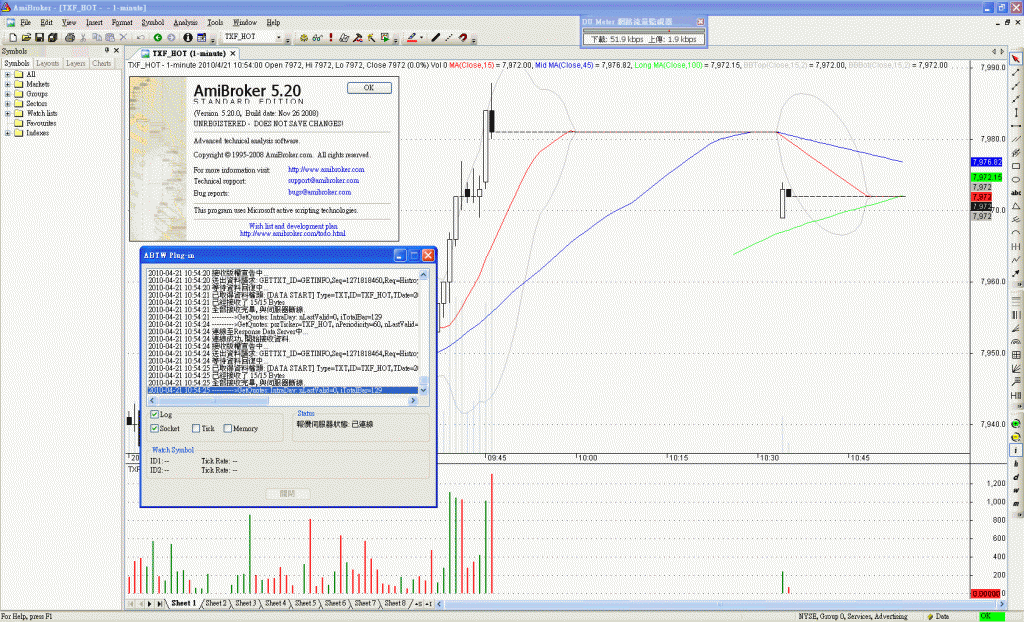1024x622 pixels.
Task: Expand the All tree node
Action: click(8, 74)
